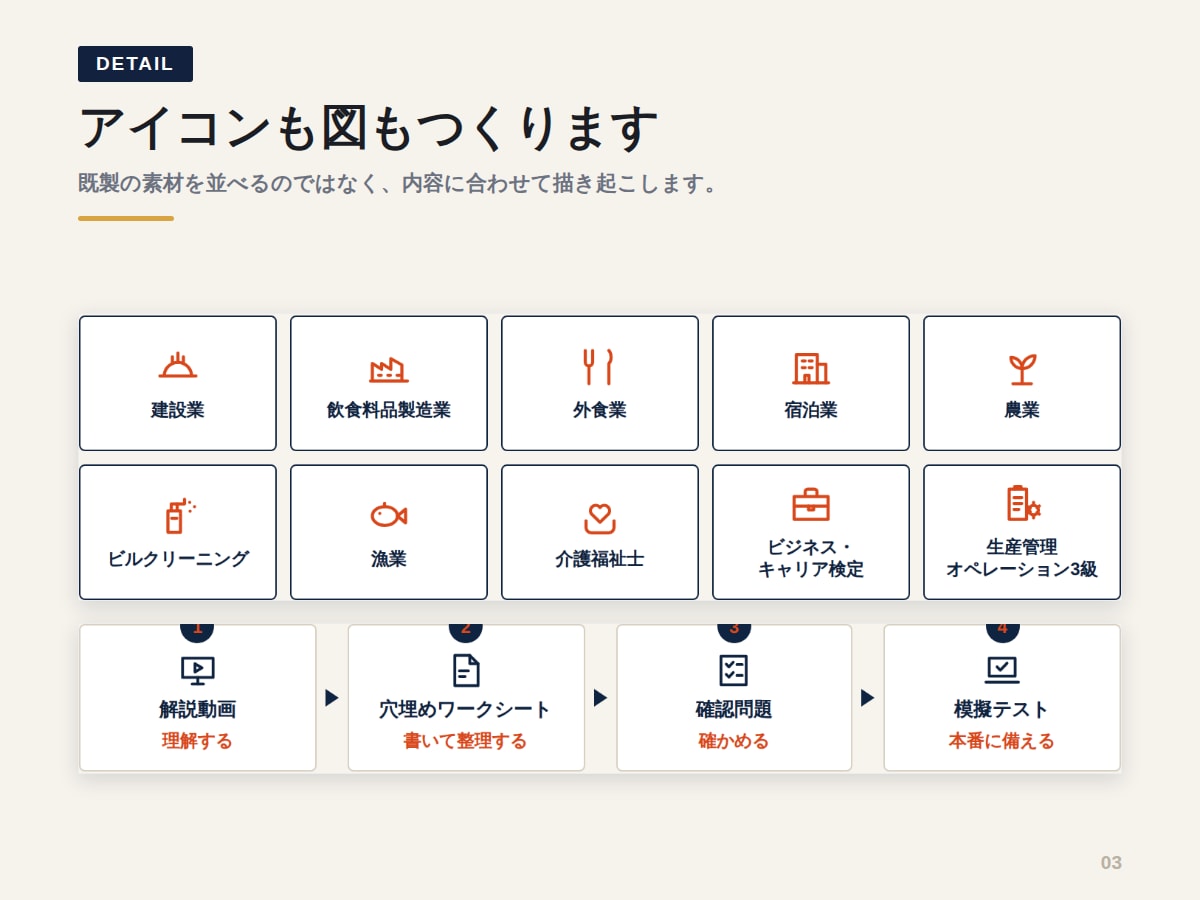The width and height of the screenshot is (1200, 900).
Task: Click the 漁業 label
Action: [389, 559]
